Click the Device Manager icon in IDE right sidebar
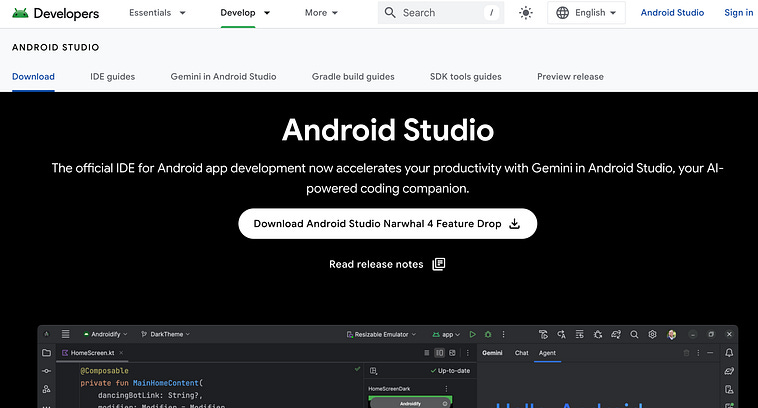The width and height of the screenshot is (758, 408). tap(729, 389)
